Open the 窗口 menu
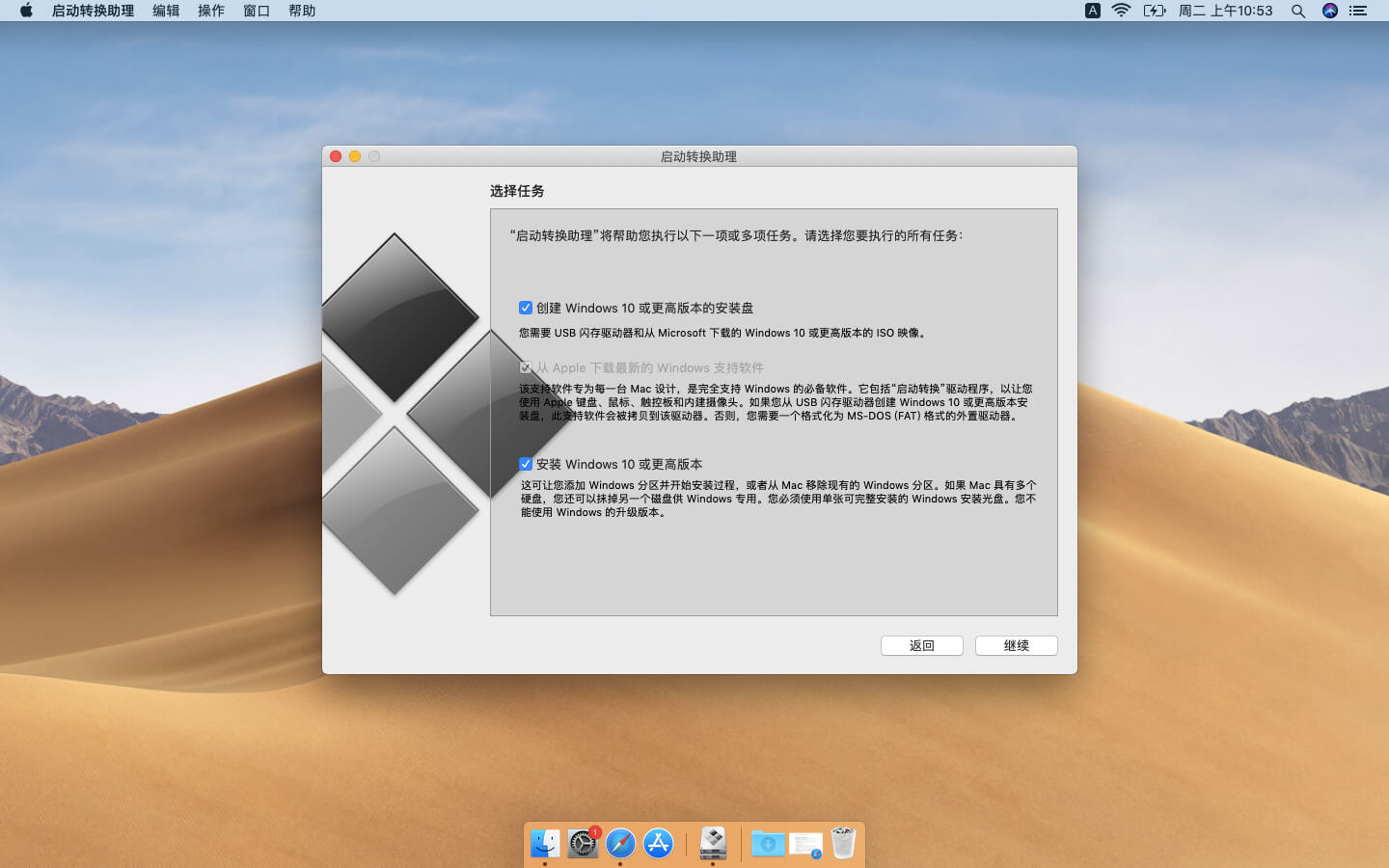The width and height of the screenshot is (1389, 868). pyautogui.click(x=257, y=11)
